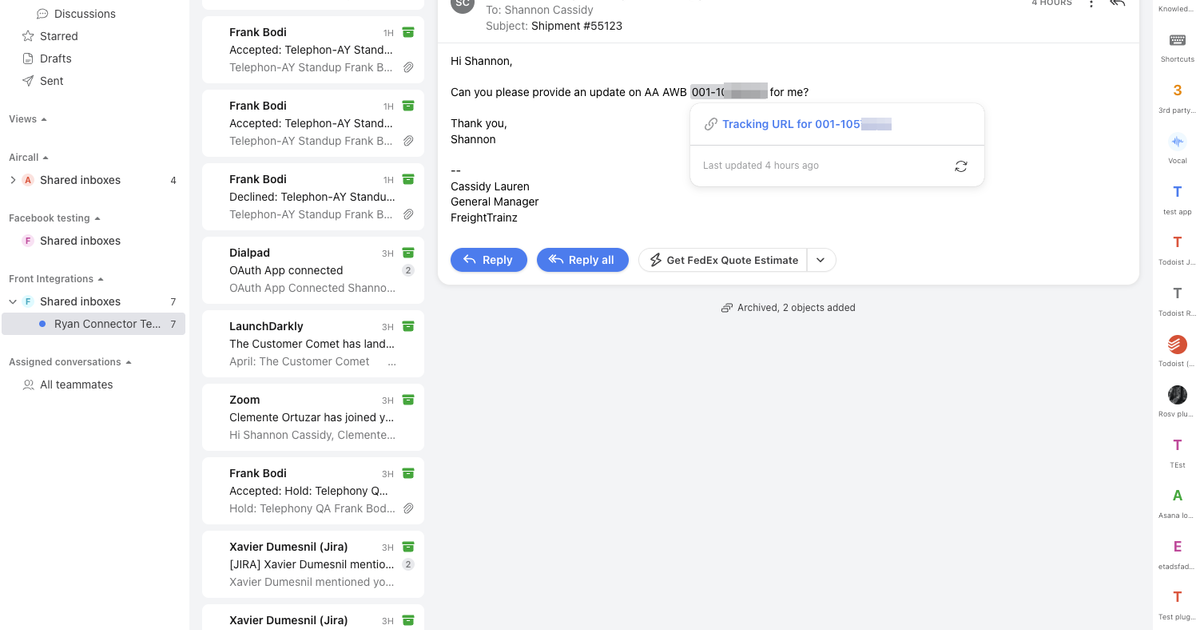
Task: Open the Vocal plugin icon
Action: (x=1177, y=142)
